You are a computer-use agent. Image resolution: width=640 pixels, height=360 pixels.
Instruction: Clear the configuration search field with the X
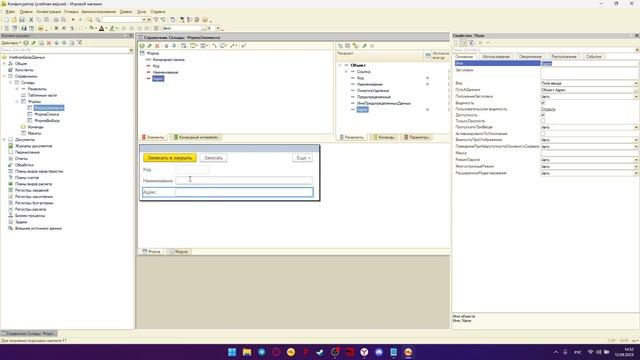point(131,50)
